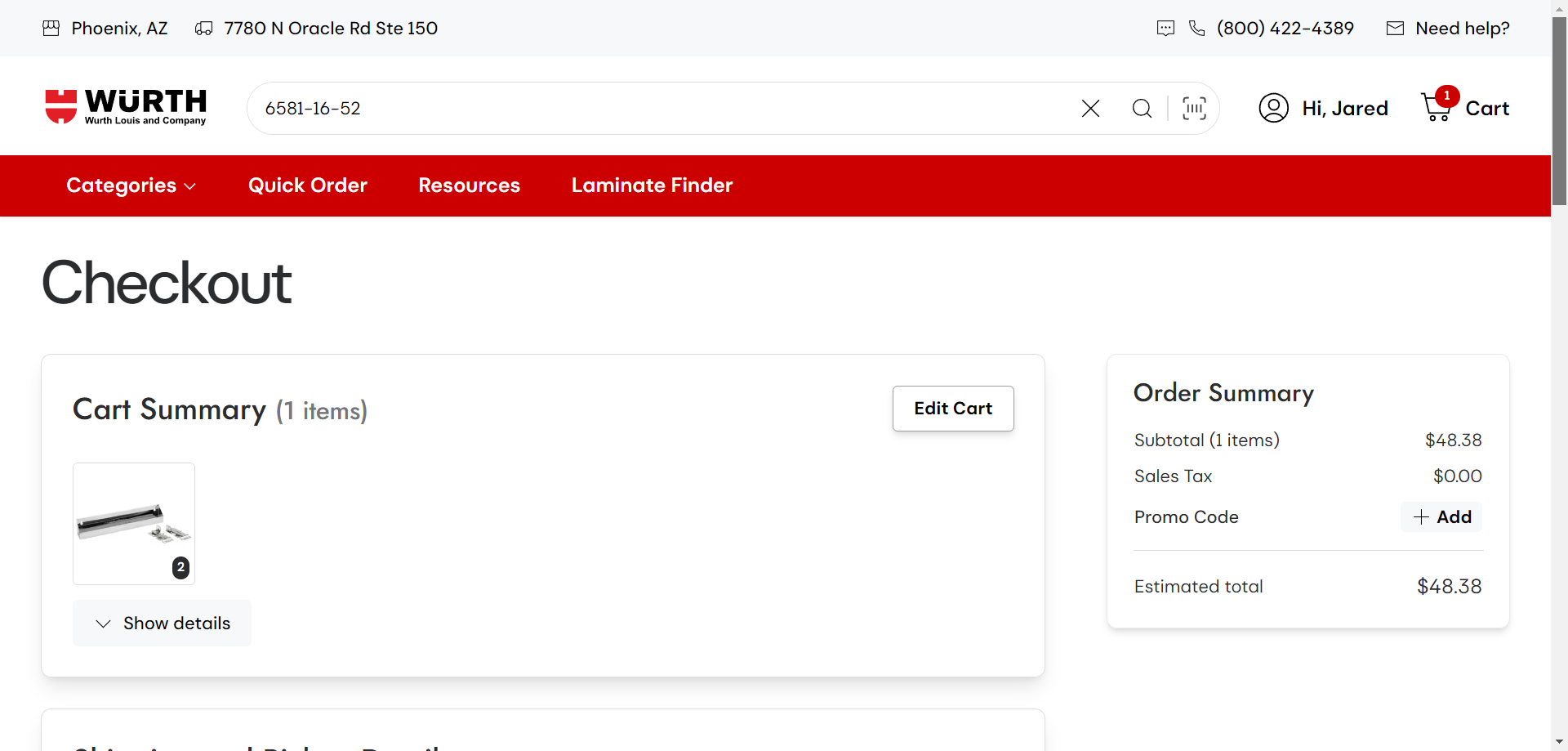Click the 7780 N Oracle Rd address
Viewport: 1568px width, 751px height.
tap(331, 29)
